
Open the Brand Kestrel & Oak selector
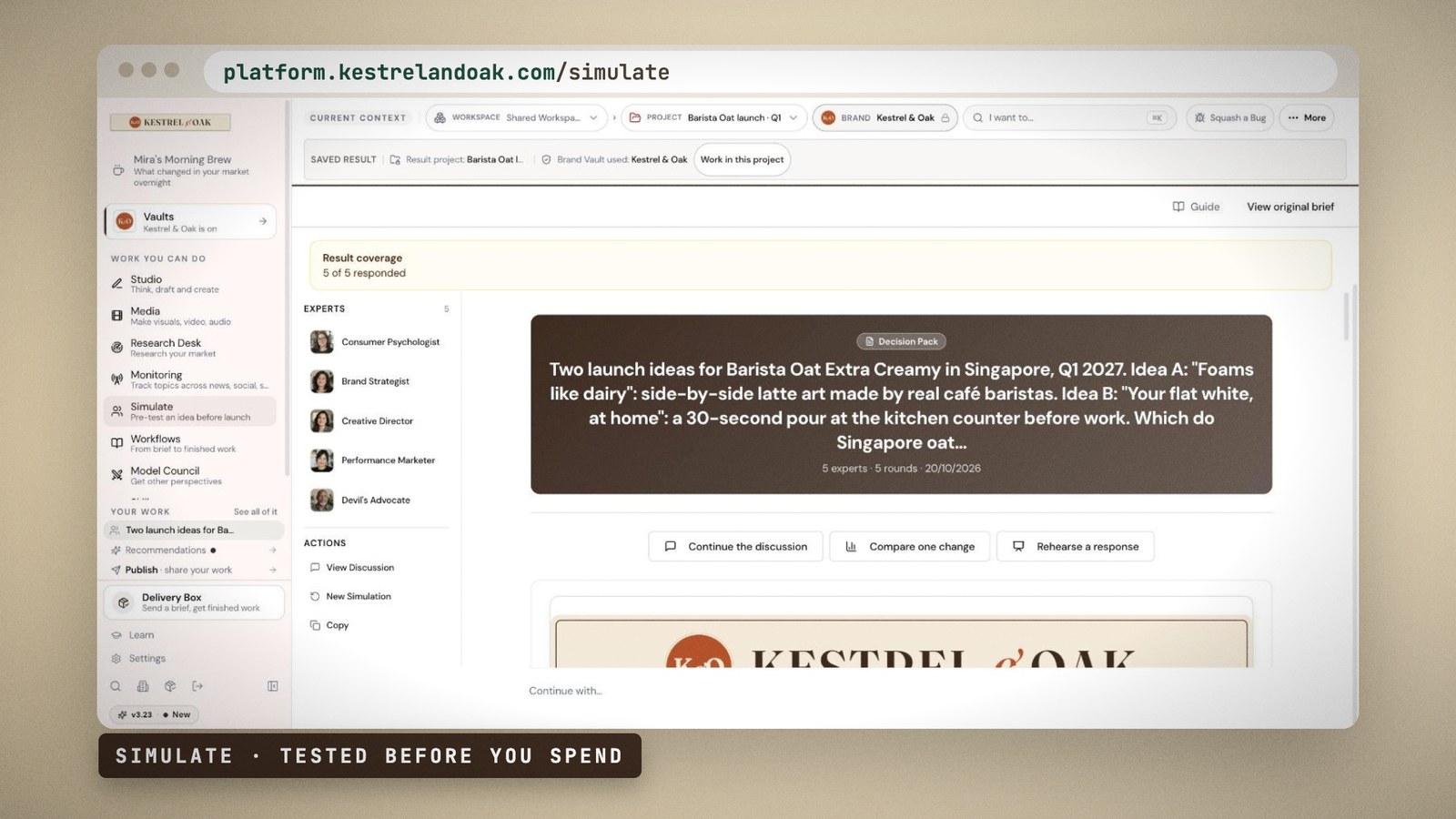pos(885,117)
